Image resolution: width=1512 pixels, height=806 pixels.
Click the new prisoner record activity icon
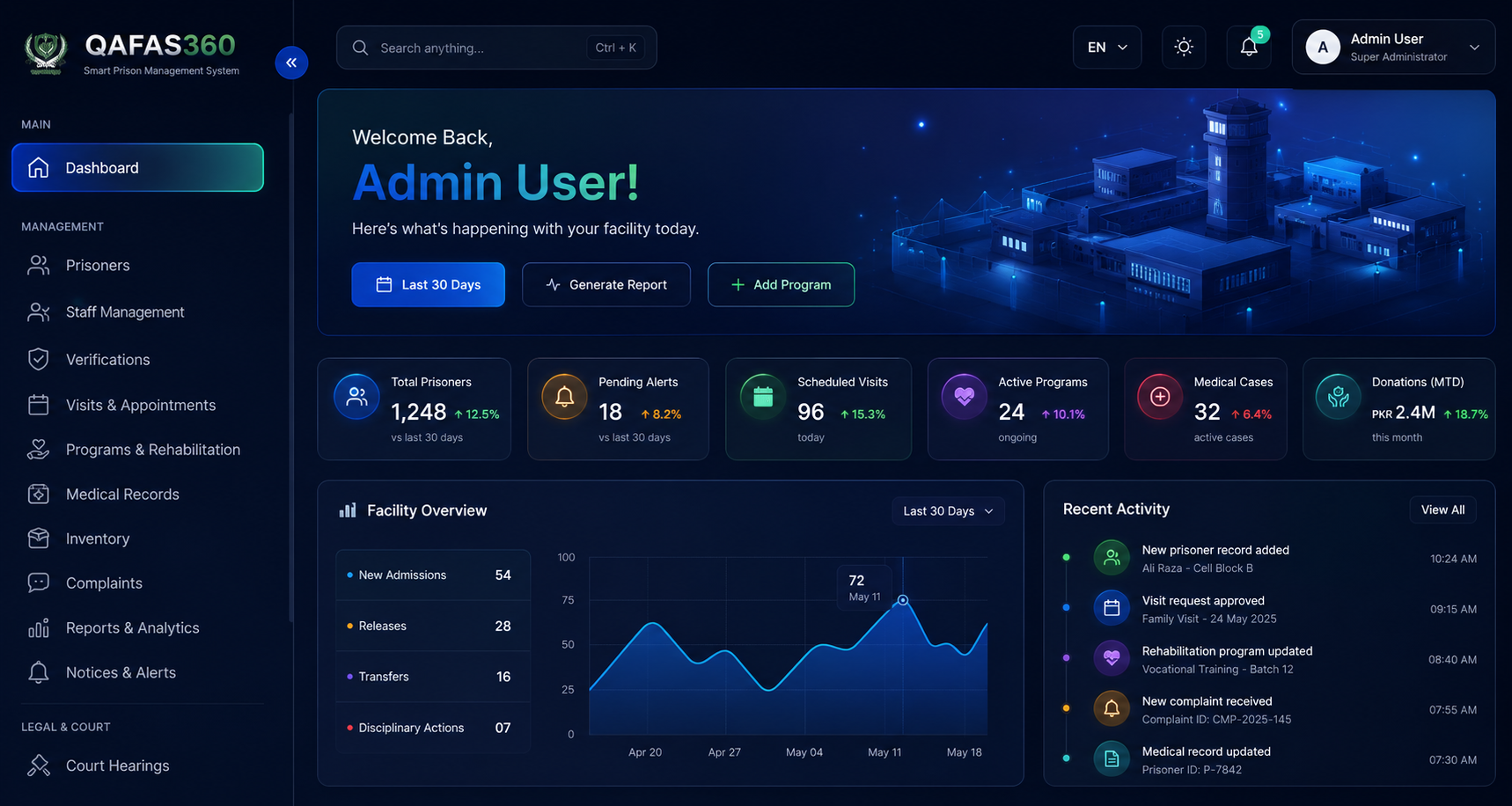1112,557
